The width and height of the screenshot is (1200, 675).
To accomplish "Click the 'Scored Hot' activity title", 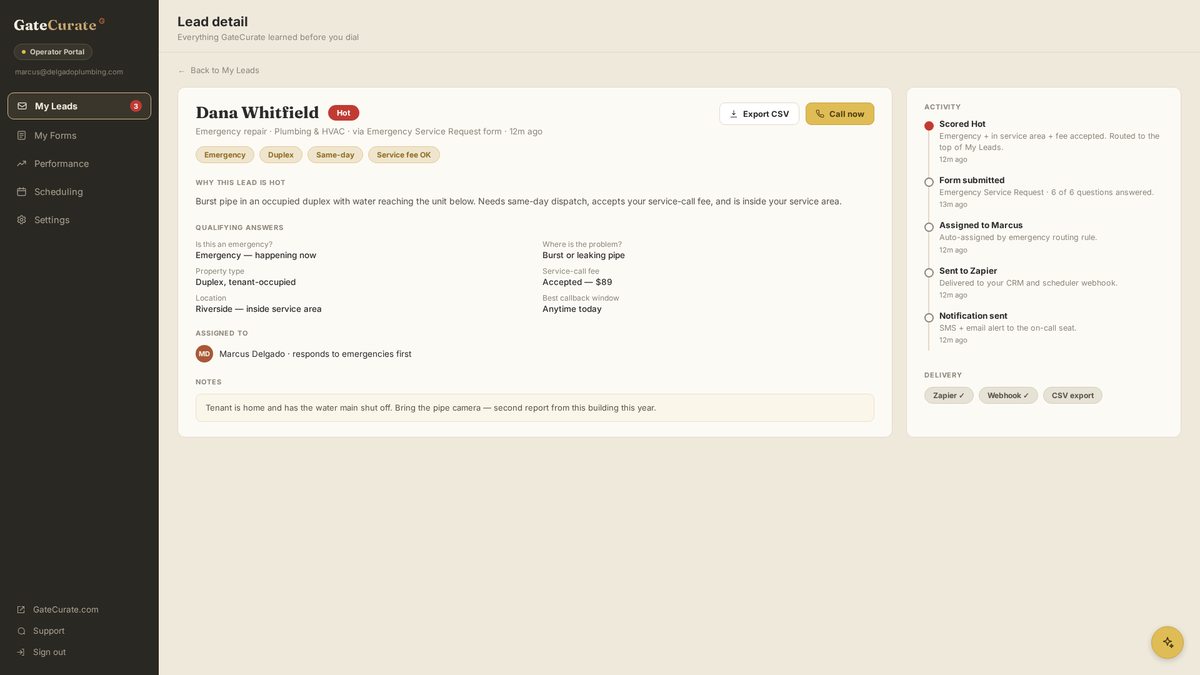I will 962,124.
